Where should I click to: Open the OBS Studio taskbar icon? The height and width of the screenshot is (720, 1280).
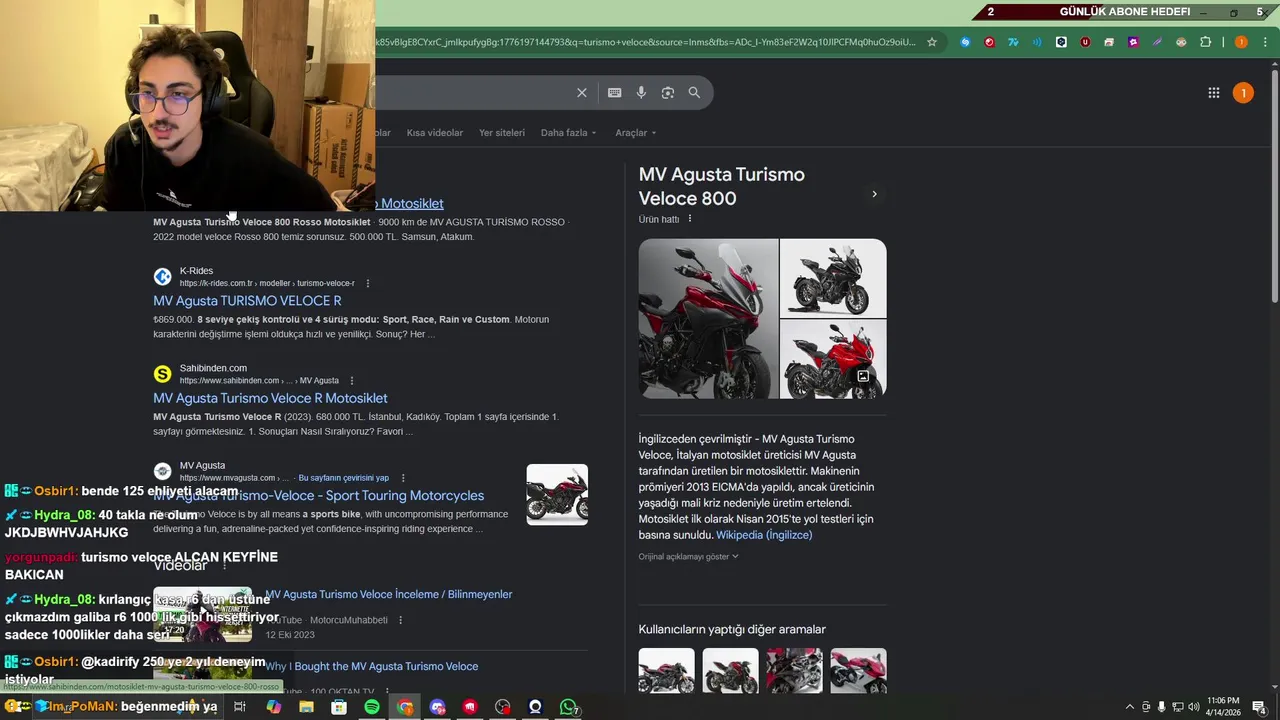coord(502,707)
